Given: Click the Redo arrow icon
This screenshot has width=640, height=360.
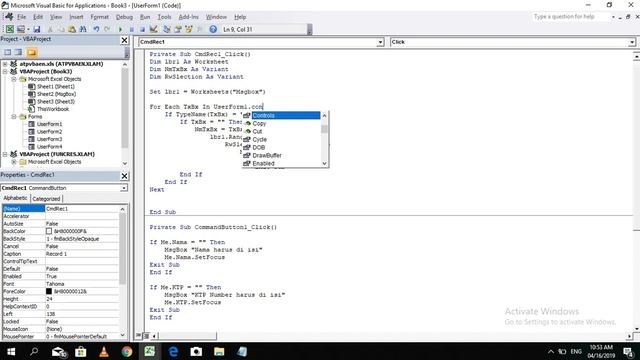Looking at the screenshot, I should point(107,29).
